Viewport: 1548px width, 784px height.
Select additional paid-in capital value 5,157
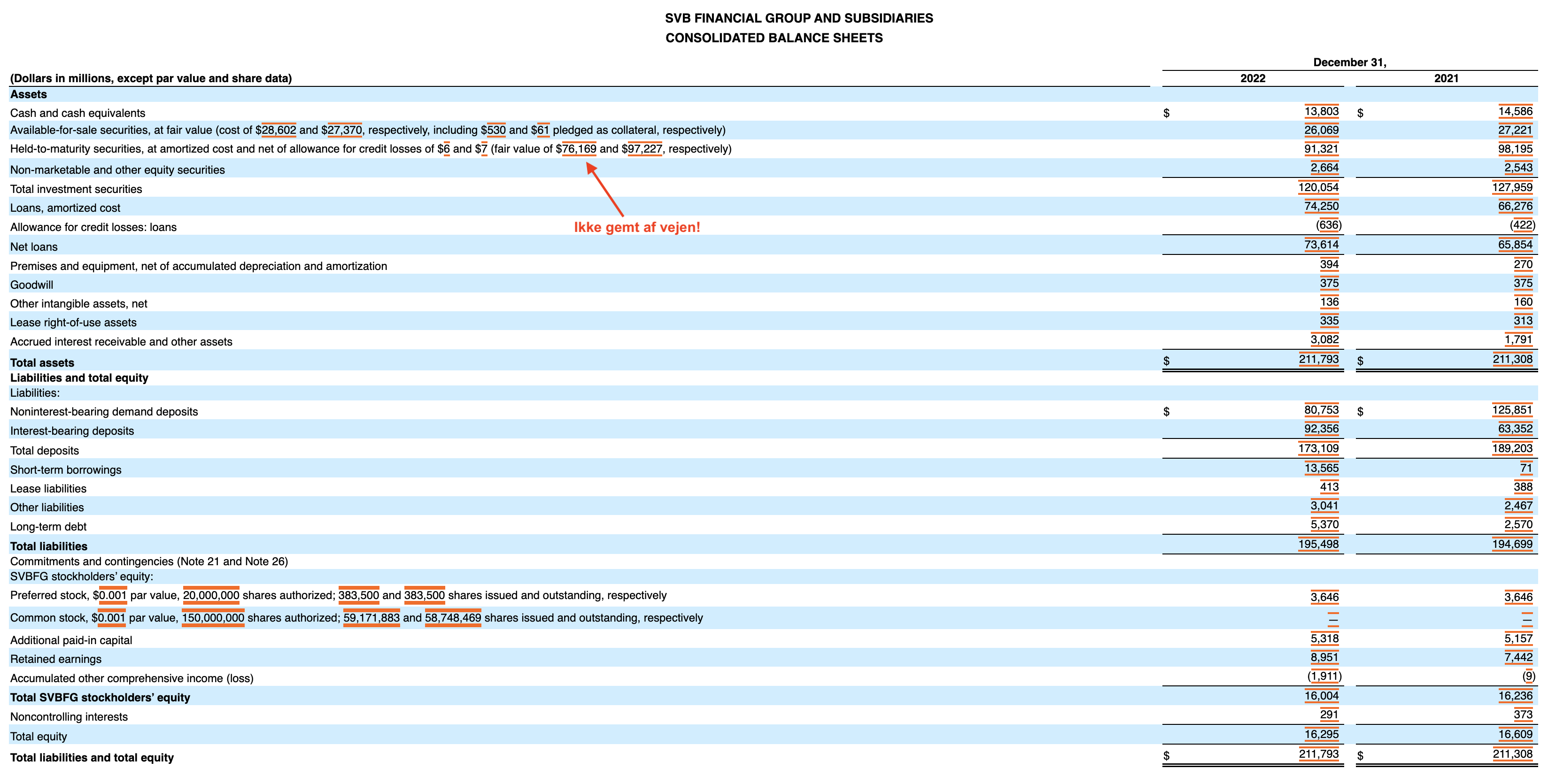click(x=1518, y=638)
